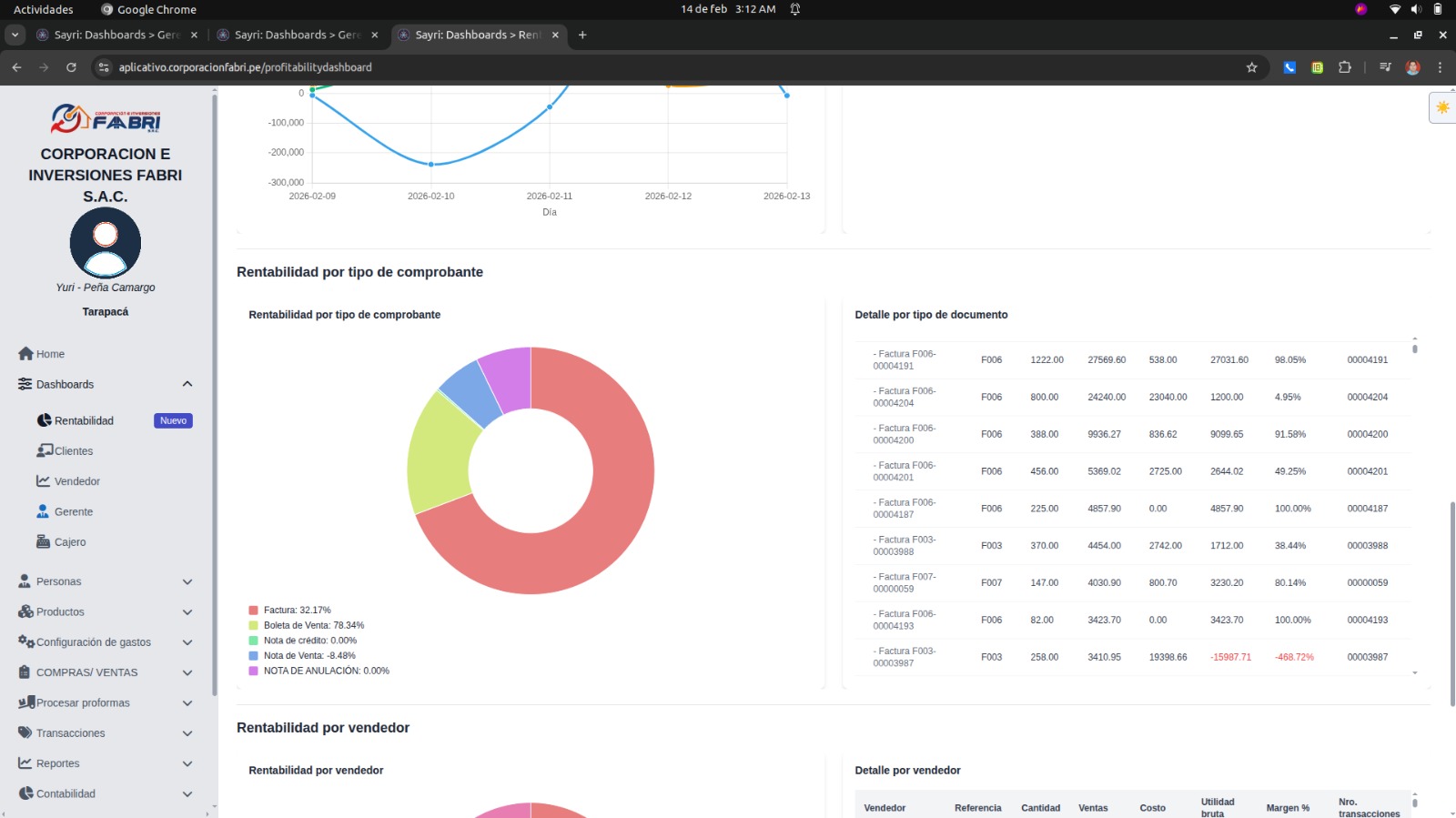Image resolution: width=1456 pixels, height=818 pixels.
Task: Collapse the Dashboards menu section
Action: 187,384
